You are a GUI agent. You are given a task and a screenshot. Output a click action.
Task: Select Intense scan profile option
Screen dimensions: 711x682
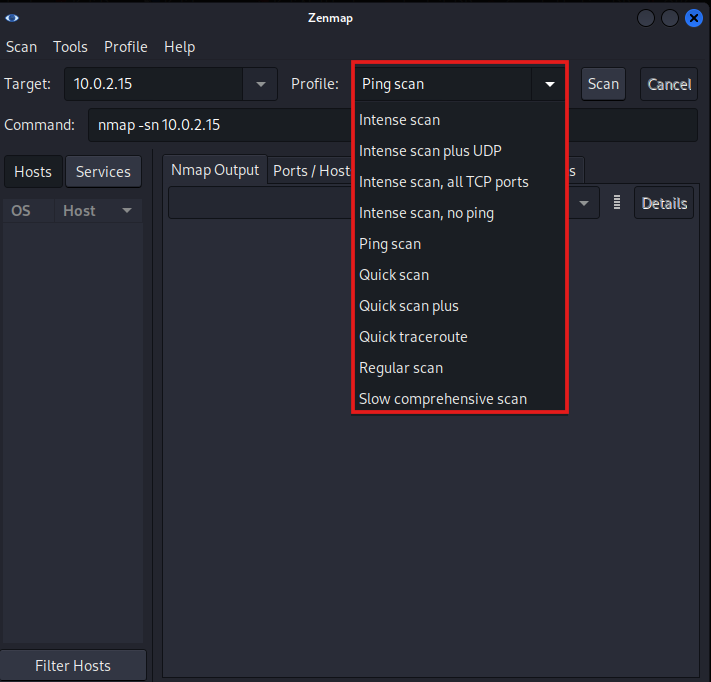[460, 120]
